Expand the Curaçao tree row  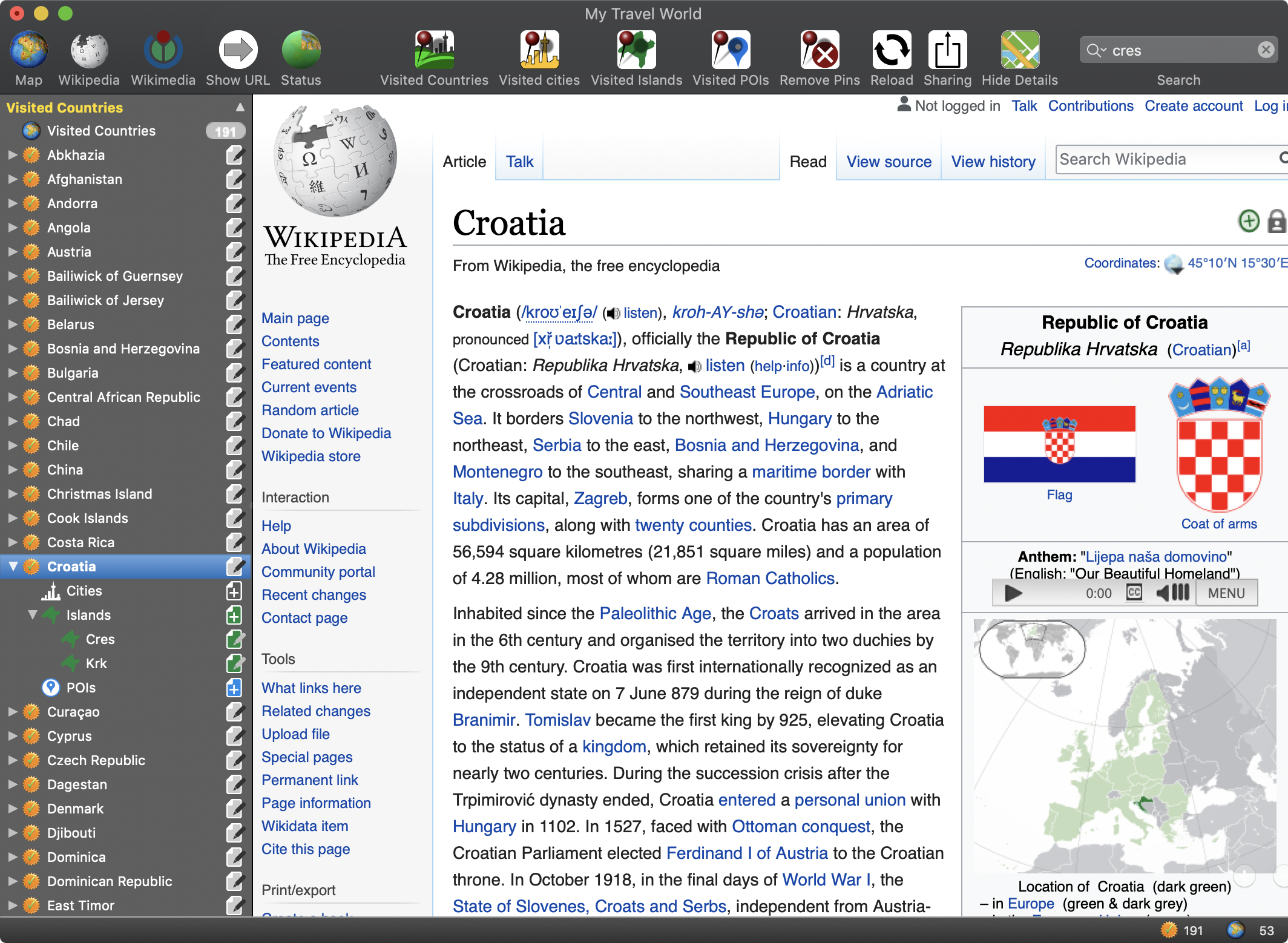click(x=13, y=712)
